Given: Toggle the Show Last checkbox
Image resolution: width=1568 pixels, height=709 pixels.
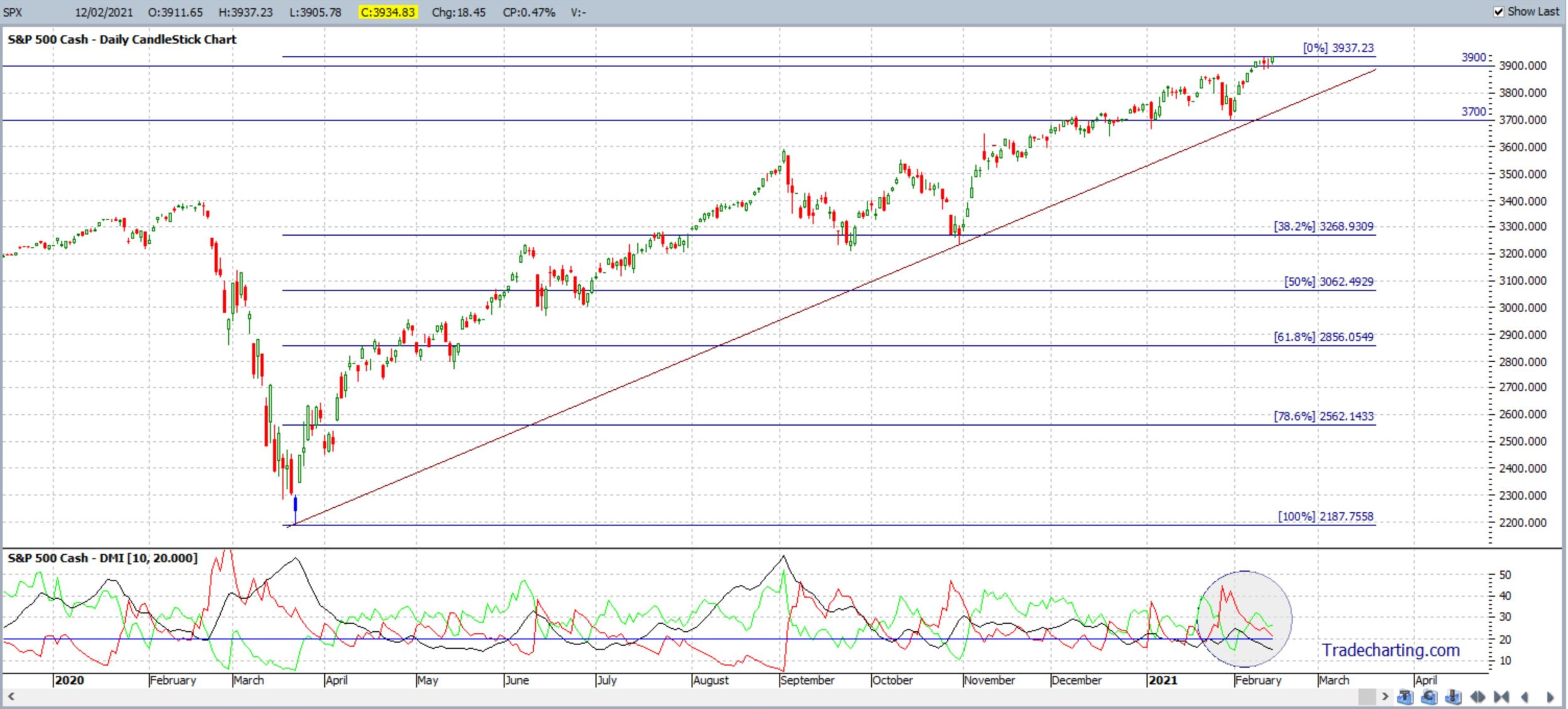Looking at the screenshot, I should [x=1498, y=12].
